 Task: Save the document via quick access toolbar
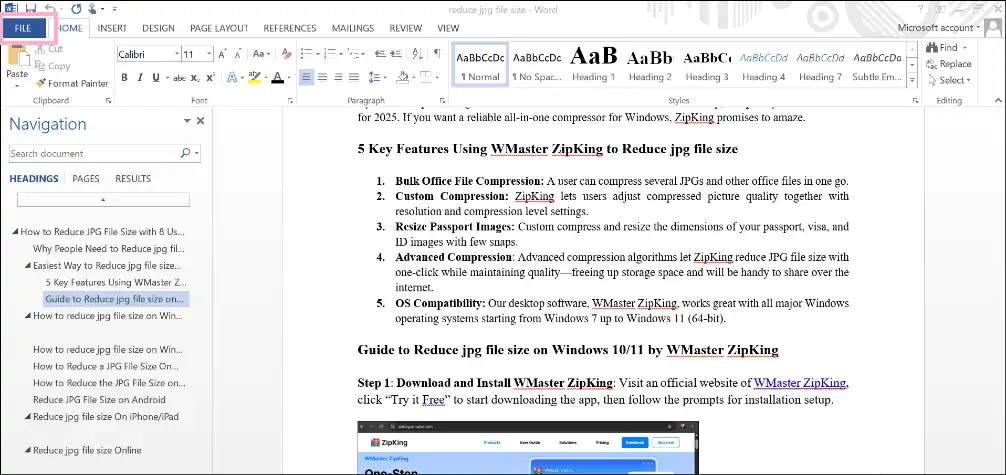pyautogui.click(x=30, y=8)
